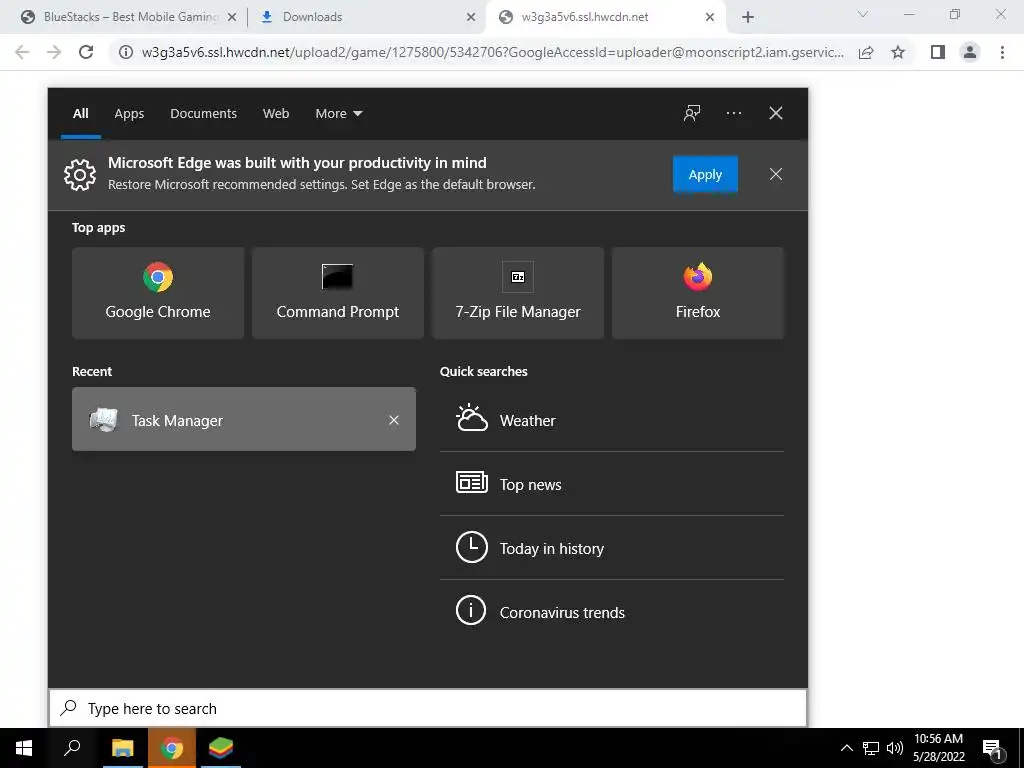This screenshot has height=768, width=1024.
Task: Open a new Chrome tab
Action: [748, 18]
